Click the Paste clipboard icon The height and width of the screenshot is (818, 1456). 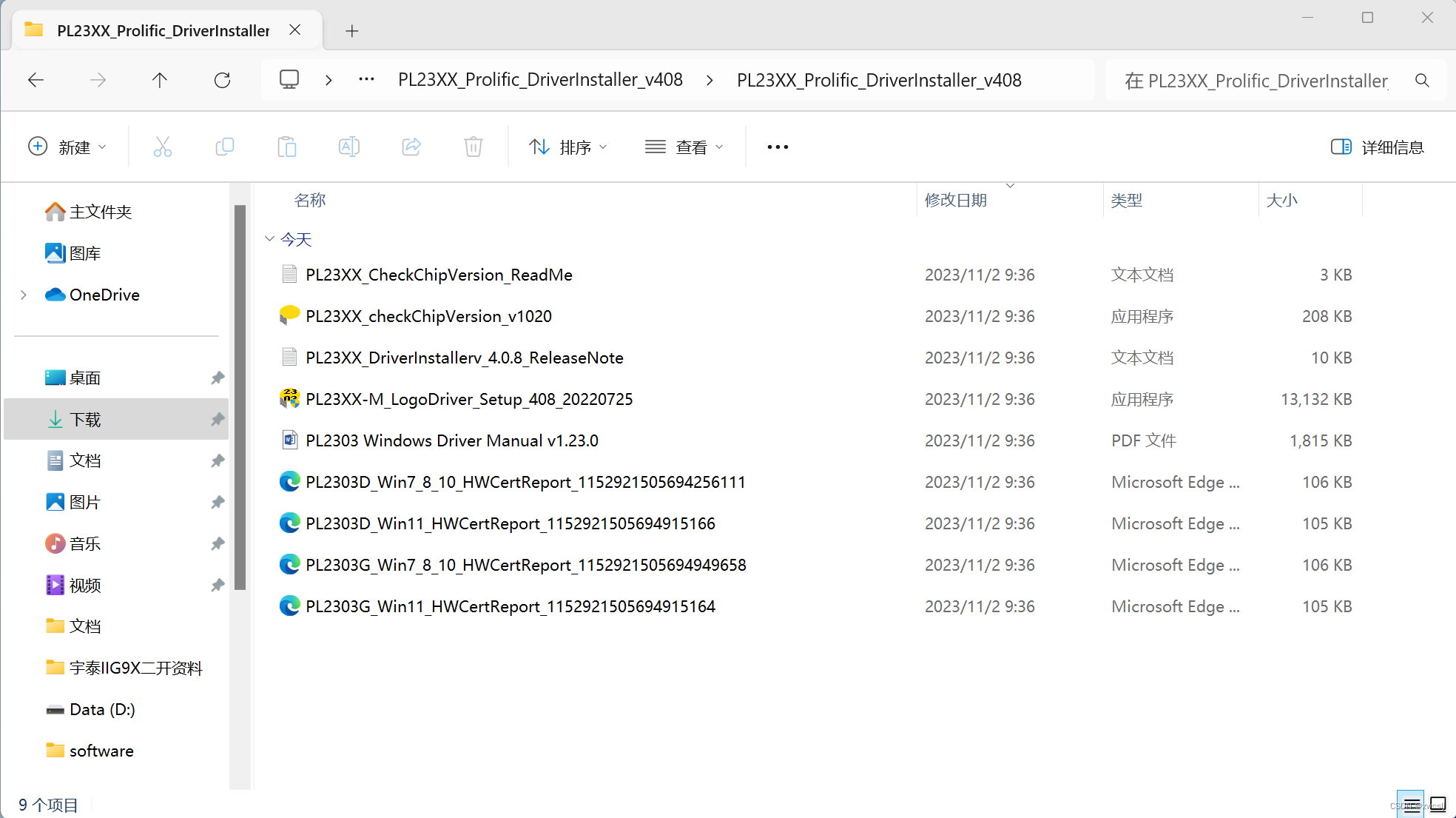pos(286,147)
